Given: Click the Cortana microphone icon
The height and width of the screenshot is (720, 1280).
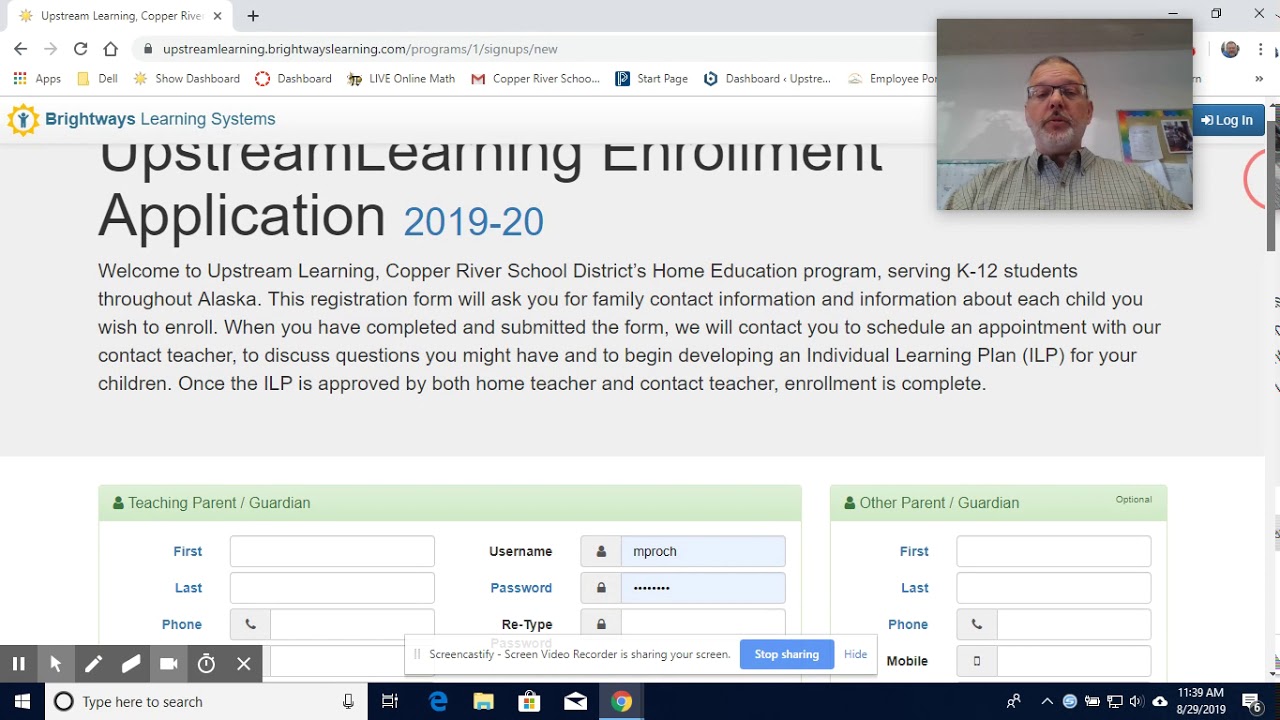Looking at the screenshot, I should tap(348, 702).
